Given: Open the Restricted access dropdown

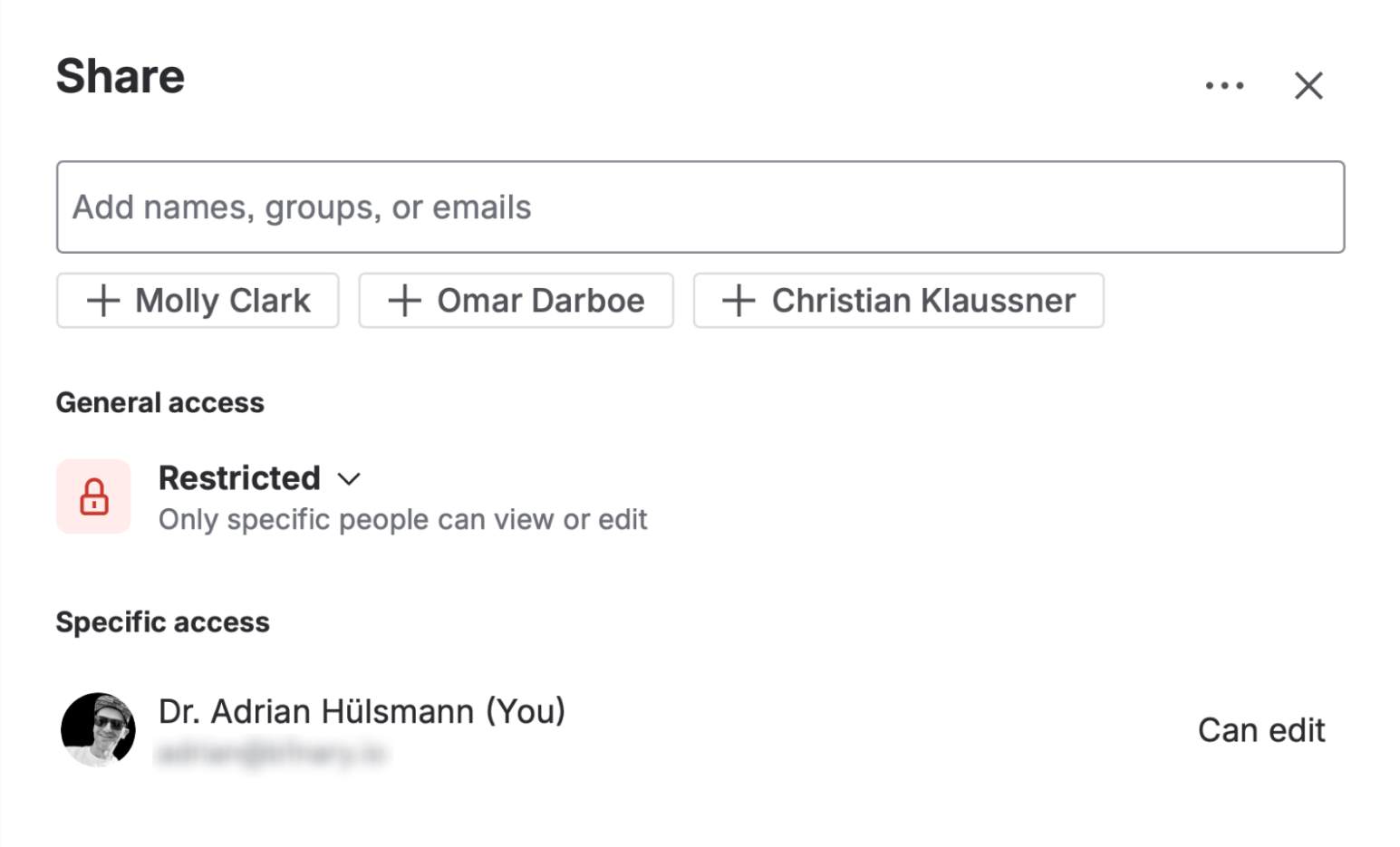Looking at the screenshot, I should click(x=240, y=478).
